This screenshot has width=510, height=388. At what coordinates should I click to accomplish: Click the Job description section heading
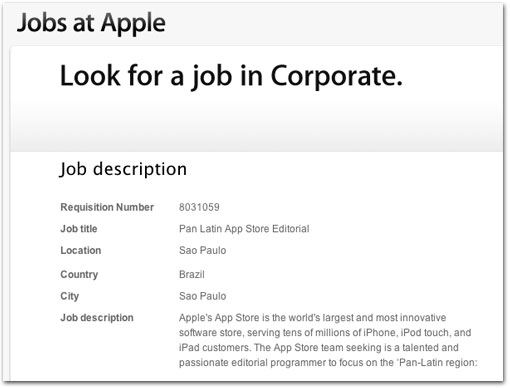click(123, 169)
